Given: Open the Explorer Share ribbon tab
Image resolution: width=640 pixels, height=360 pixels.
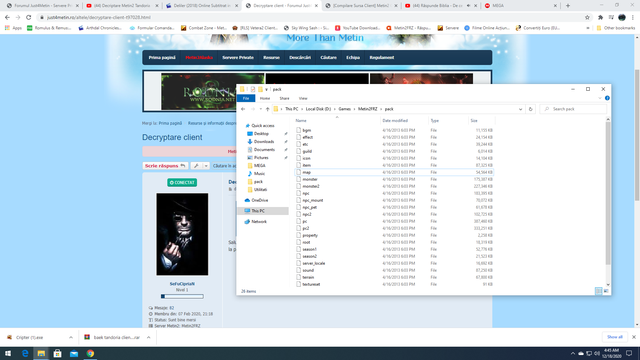Looking at the screenshot, I should [284, 98].
